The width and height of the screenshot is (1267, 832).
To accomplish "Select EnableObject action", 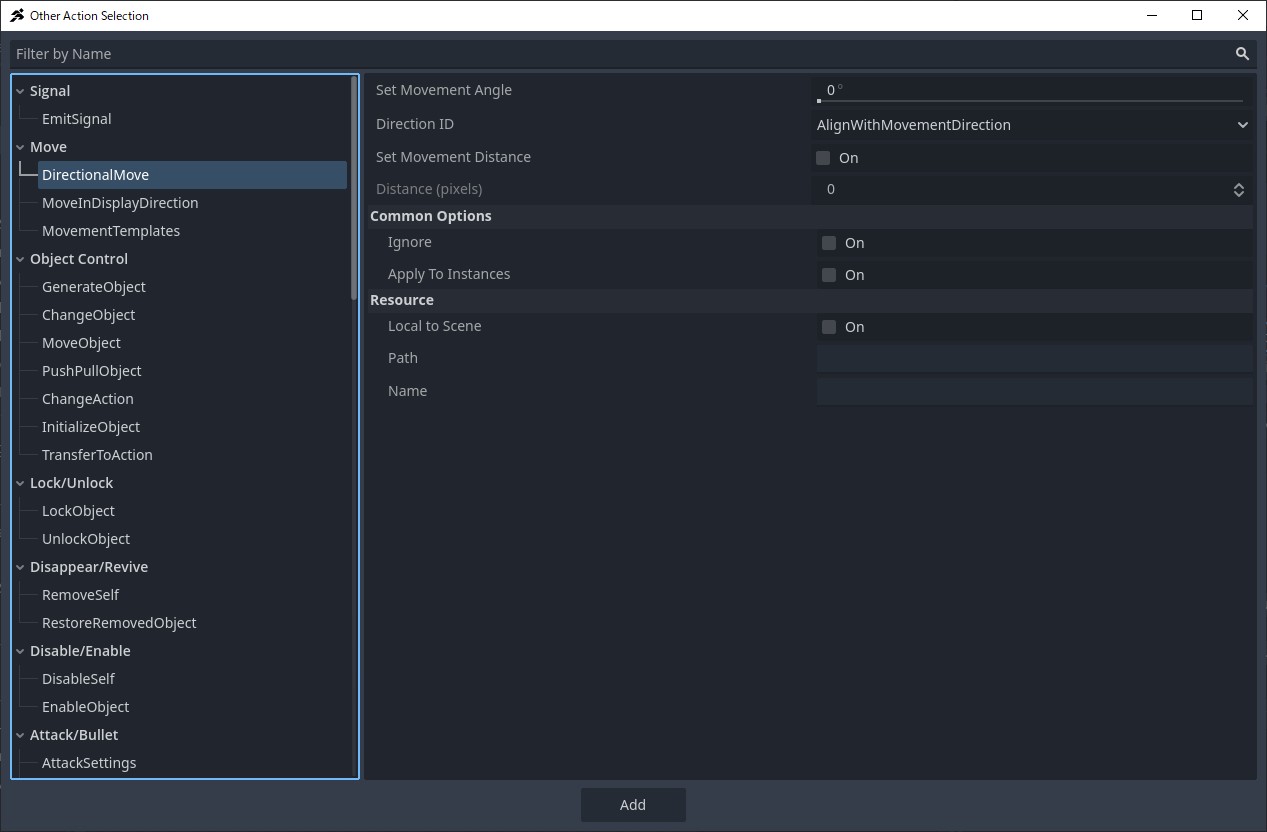I will point(85,707).
